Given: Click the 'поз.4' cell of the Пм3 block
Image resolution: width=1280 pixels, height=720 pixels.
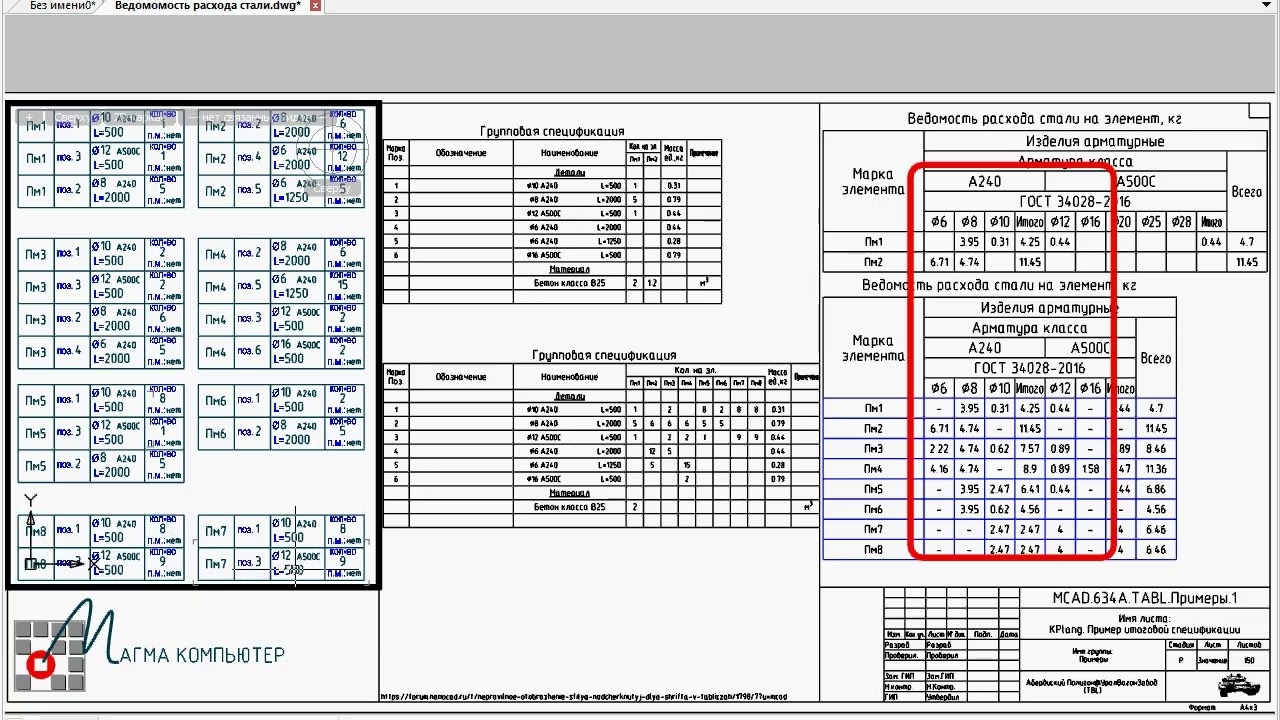Looking at the screenshot, I should tap(70, 351).
